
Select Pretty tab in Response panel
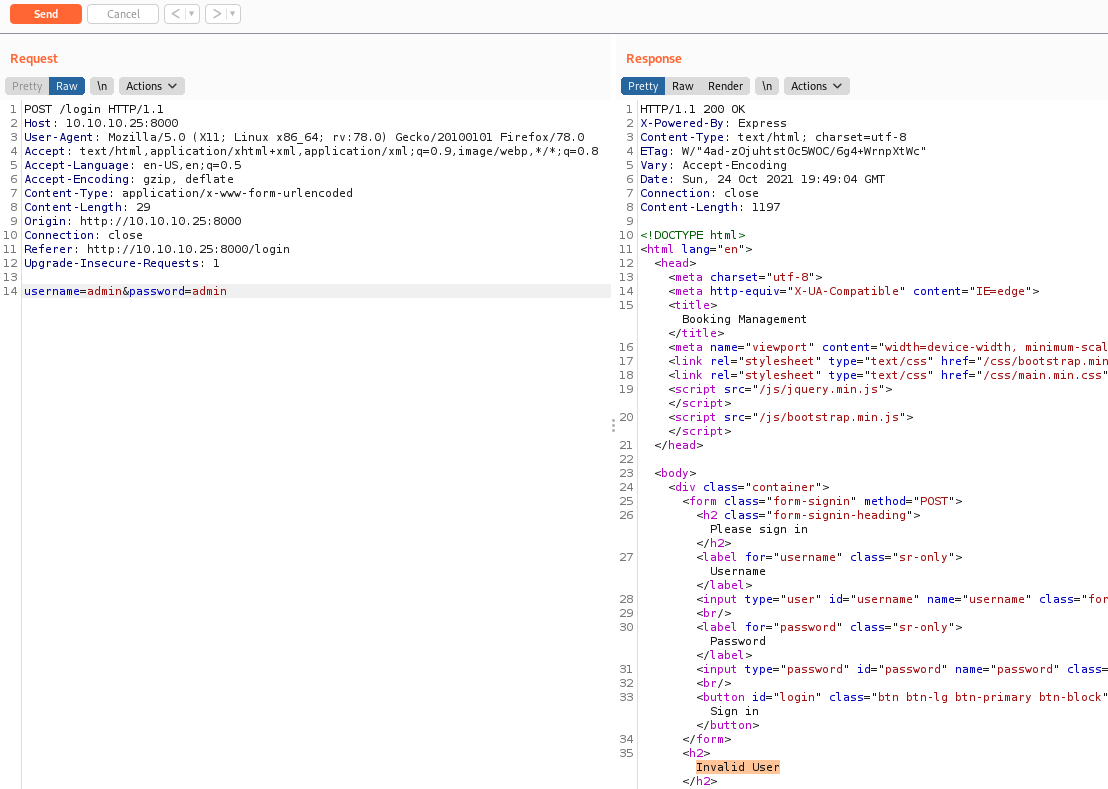coord(643,86)
